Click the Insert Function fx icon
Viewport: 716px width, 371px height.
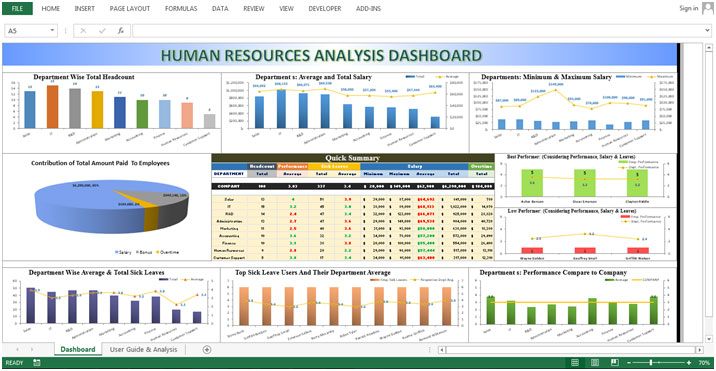(x=121, y=31)
